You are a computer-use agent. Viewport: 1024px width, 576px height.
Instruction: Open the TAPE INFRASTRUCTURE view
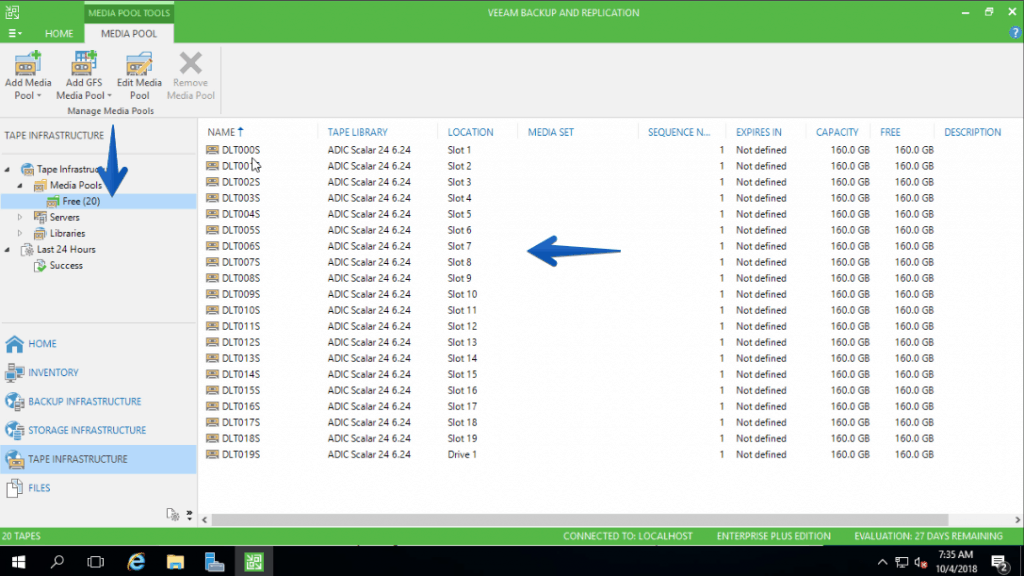tap(98, 459)
